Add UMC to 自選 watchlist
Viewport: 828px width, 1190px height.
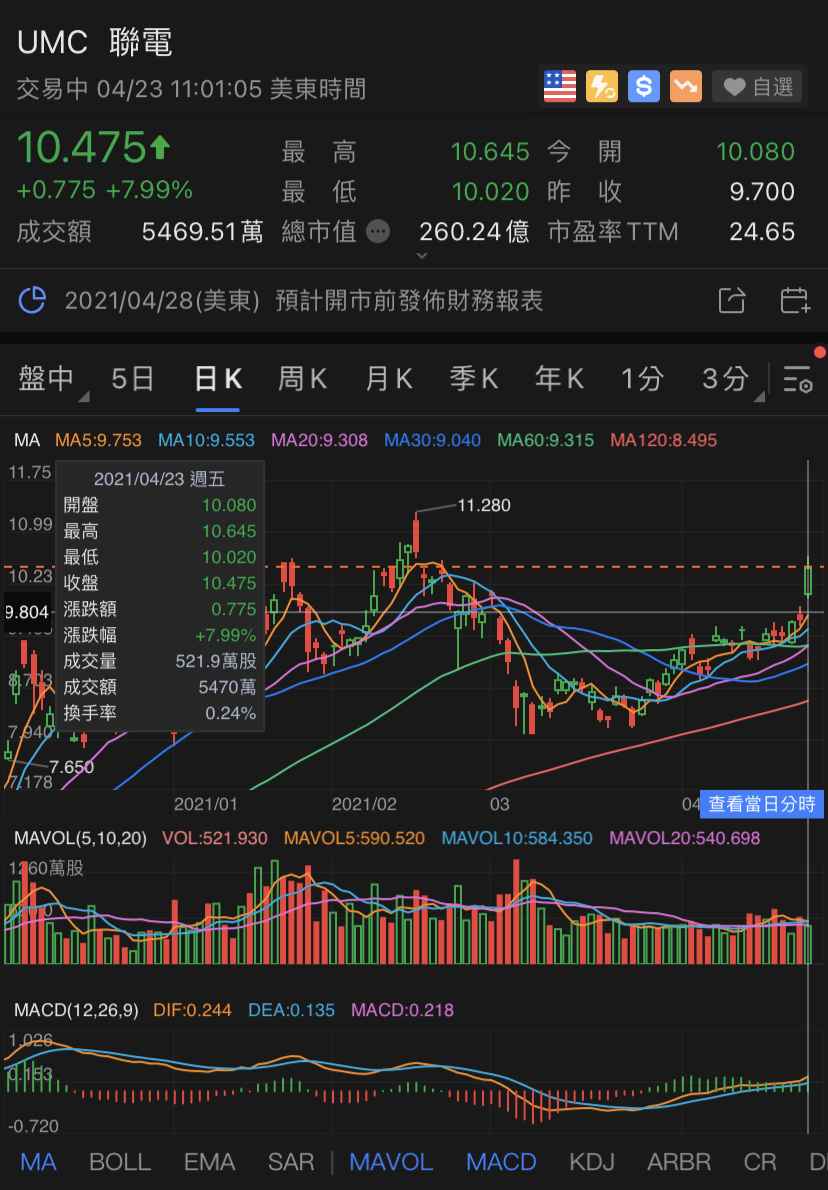(x=757, y=87)
